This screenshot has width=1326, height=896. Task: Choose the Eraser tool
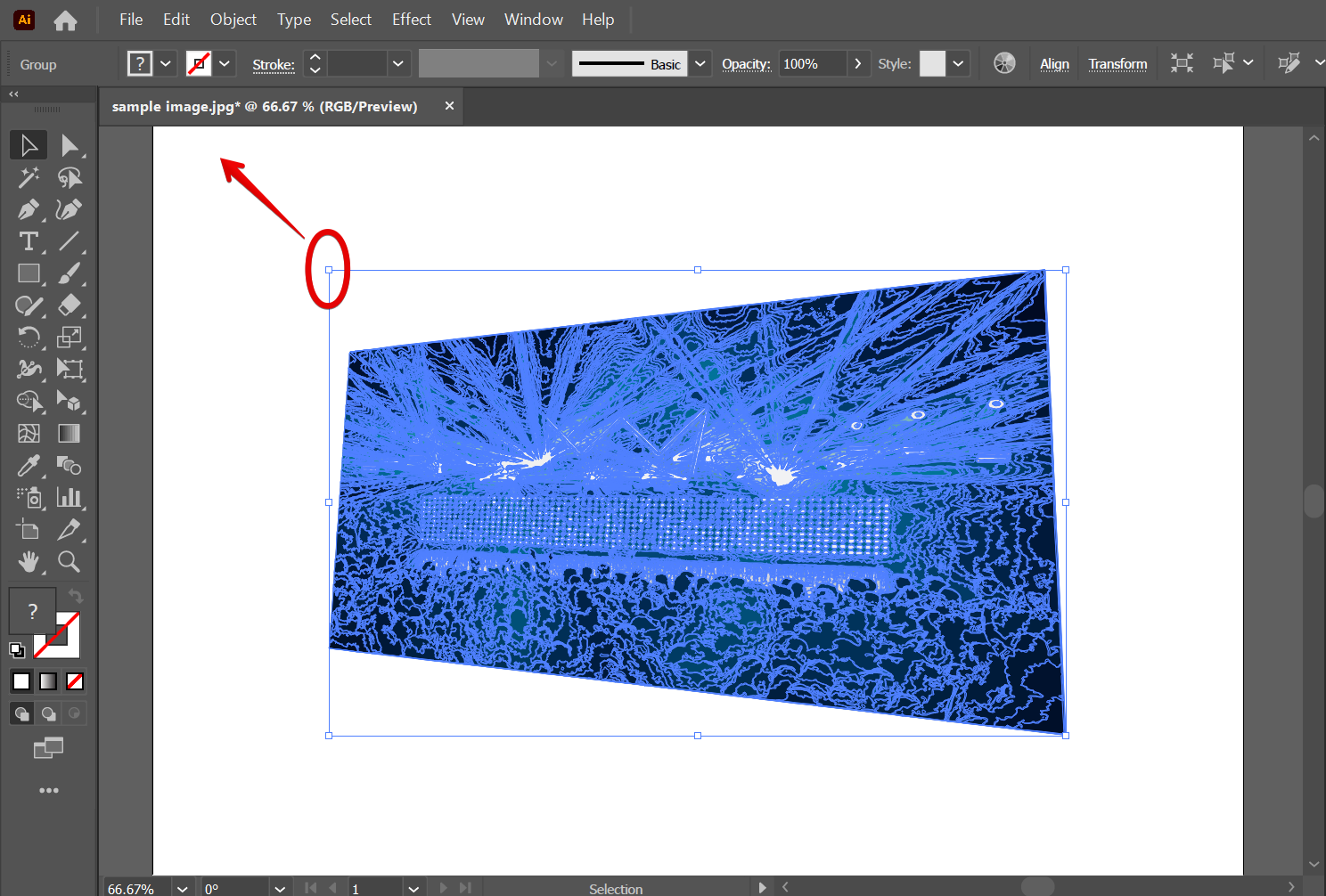[70, 305]
